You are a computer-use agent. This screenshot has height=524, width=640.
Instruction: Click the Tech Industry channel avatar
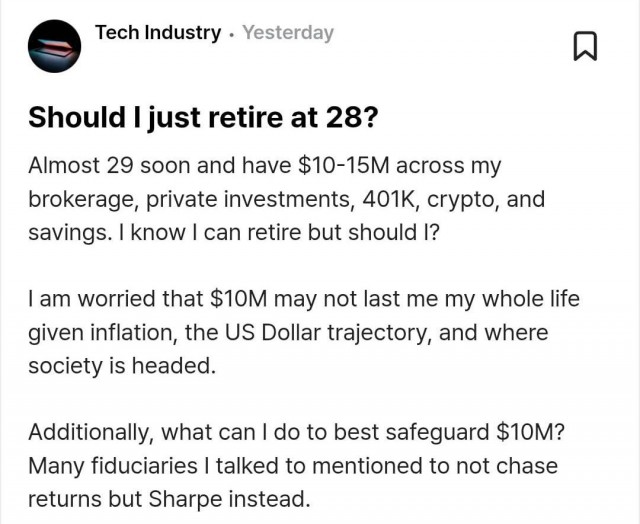point(54,46)
